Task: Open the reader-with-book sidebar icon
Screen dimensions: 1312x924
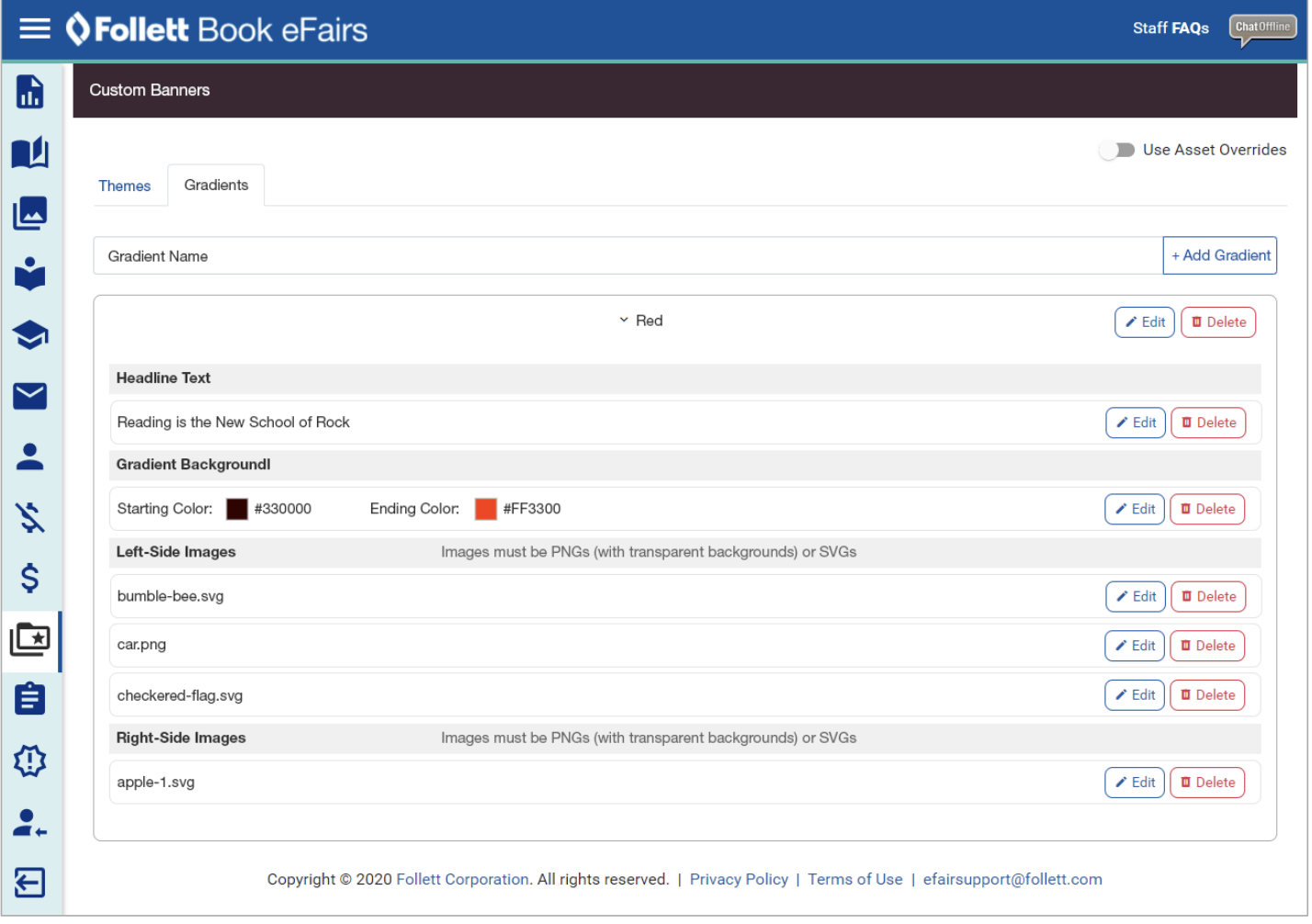Action: coord(30,275)
